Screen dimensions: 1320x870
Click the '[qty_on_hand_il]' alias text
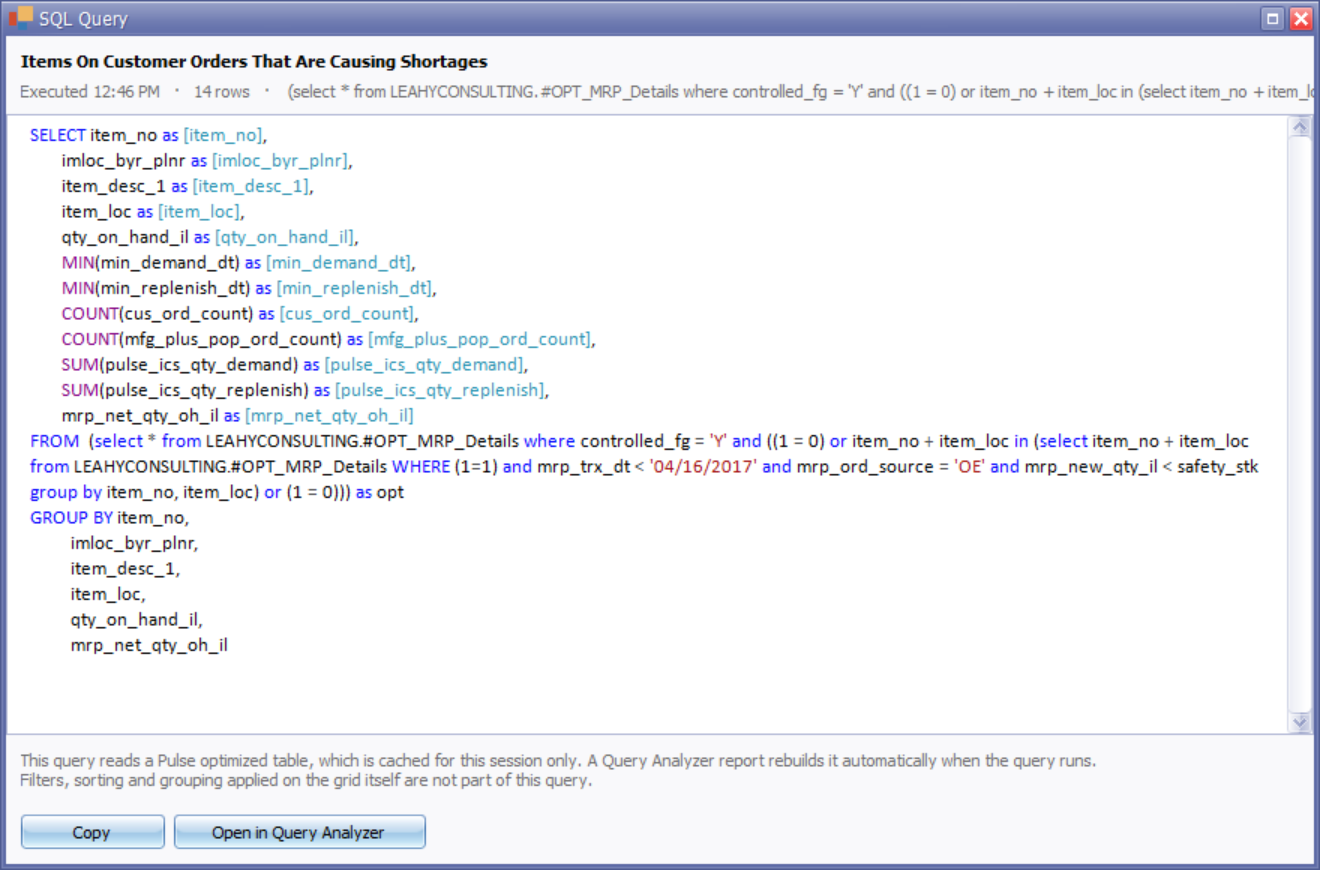(x=285, y=237)
